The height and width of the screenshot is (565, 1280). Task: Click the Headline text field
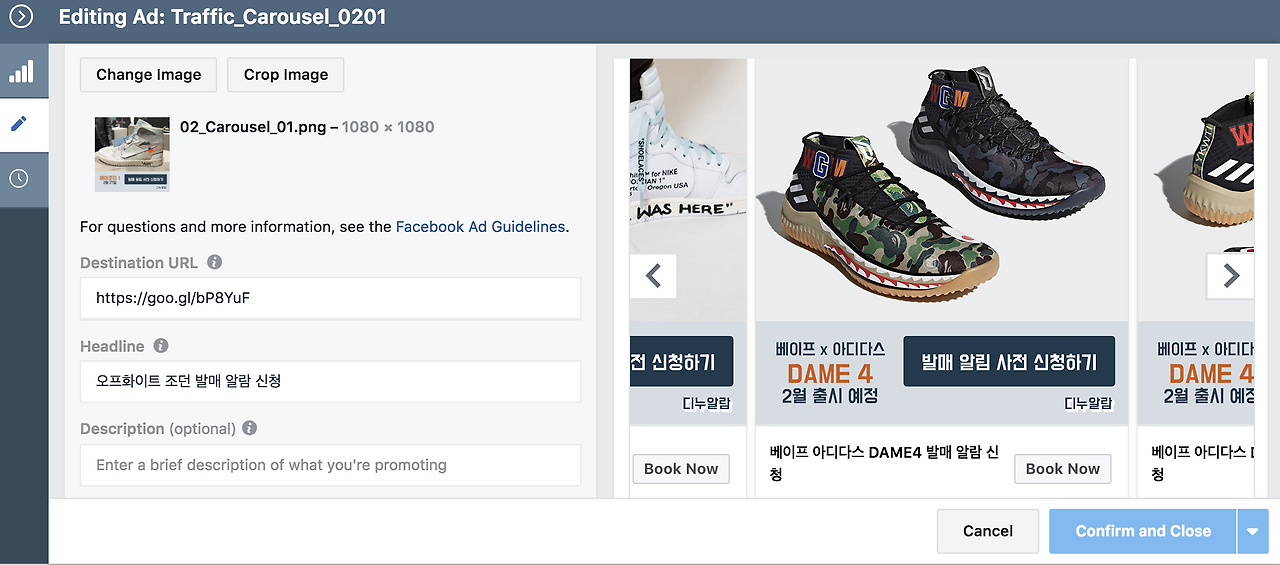pyautogui.click(x=330, y=381)
